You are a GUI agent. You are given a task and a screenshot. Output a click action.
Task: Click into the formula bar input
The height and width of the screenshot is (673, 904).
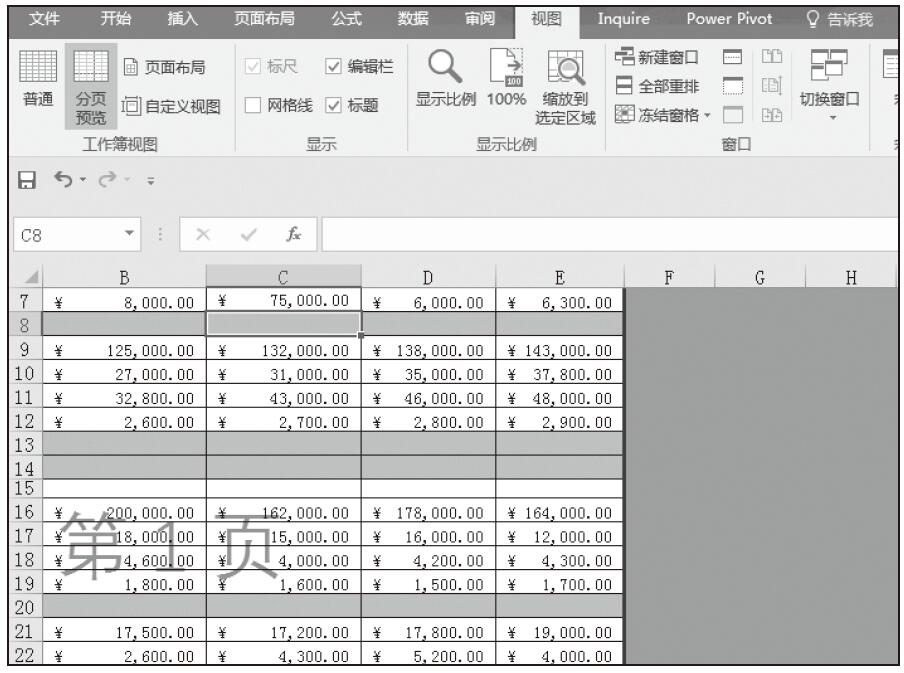611,235
